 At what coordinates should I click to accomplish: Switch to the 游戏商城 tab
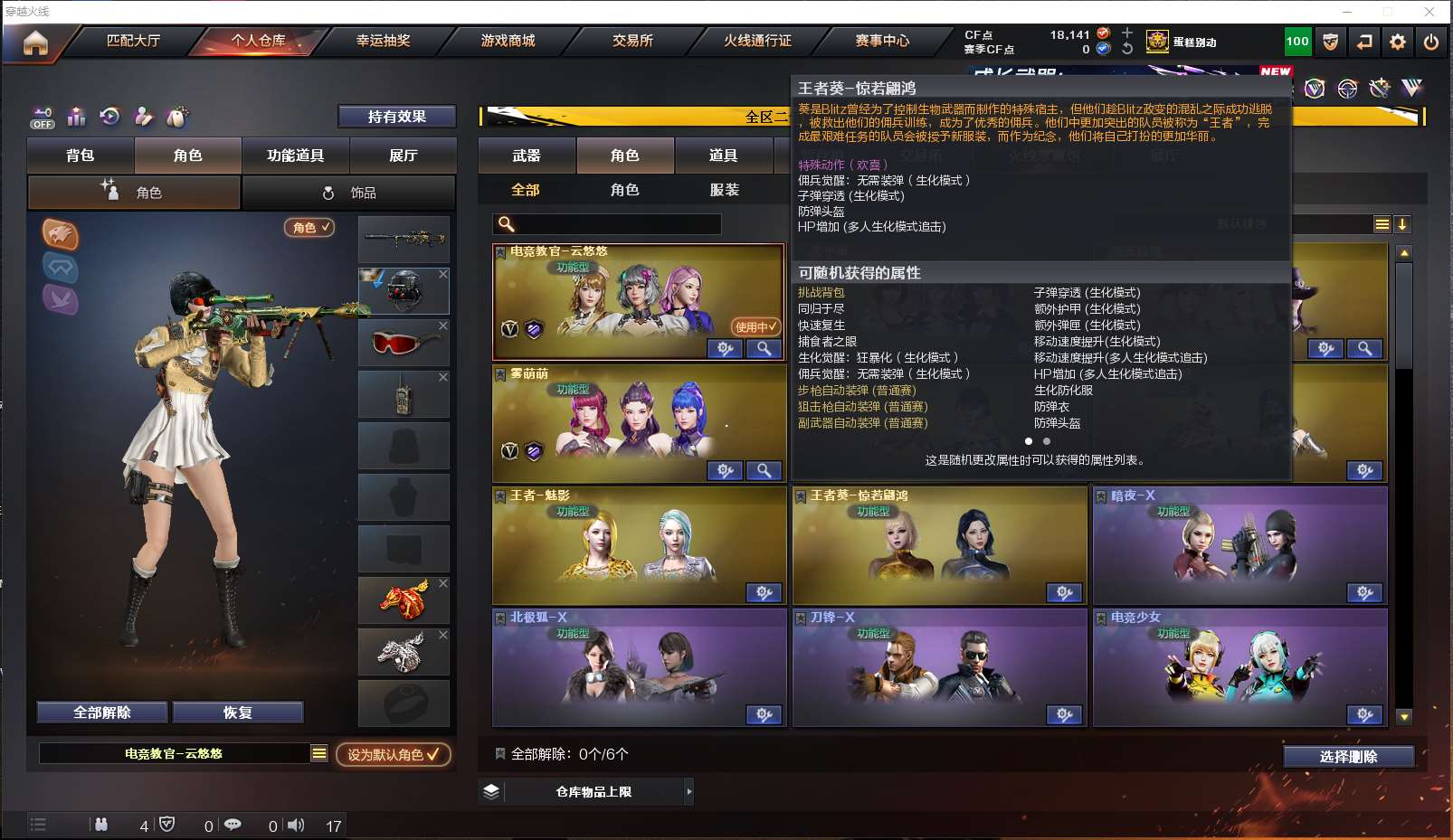point(508,41)
